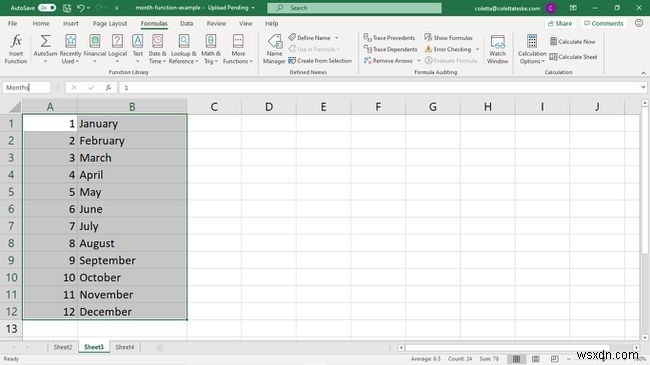Viewport: 650px width, 365px height.
Task: Click the formula bar input
Action: coord(379,88)
